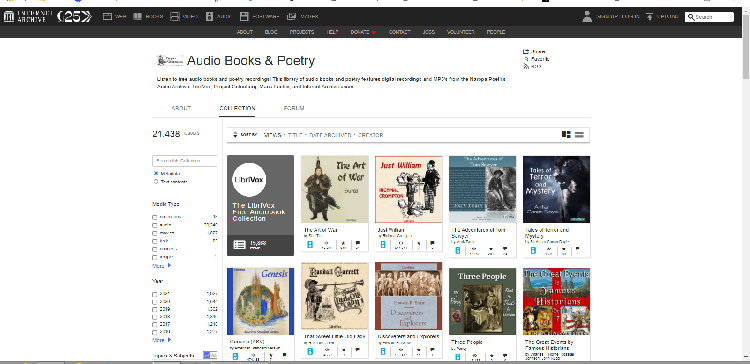Click the RSS feed icon
Viewport: 750px width, 364px height.
(526, 66)
